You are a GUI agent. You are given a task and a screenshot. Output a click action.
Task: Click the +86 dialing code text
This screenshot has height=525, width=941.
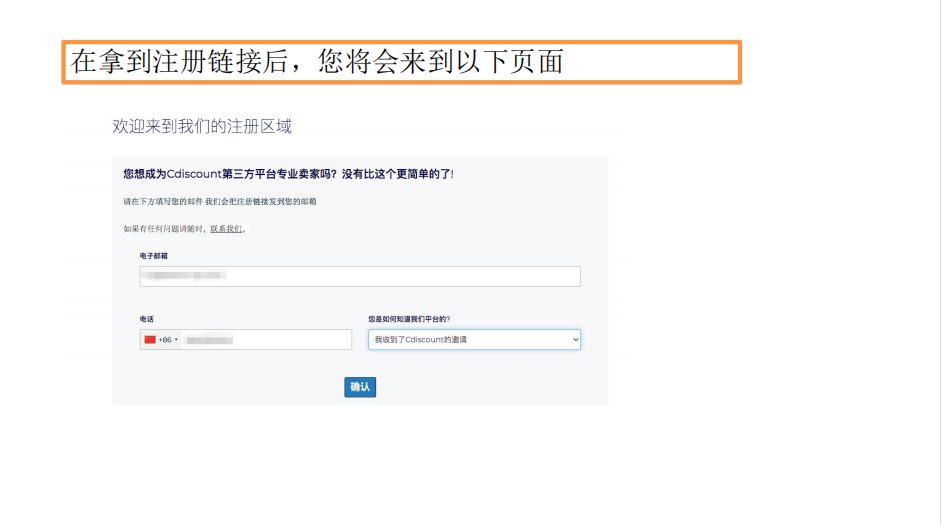[x=165, y=340]
